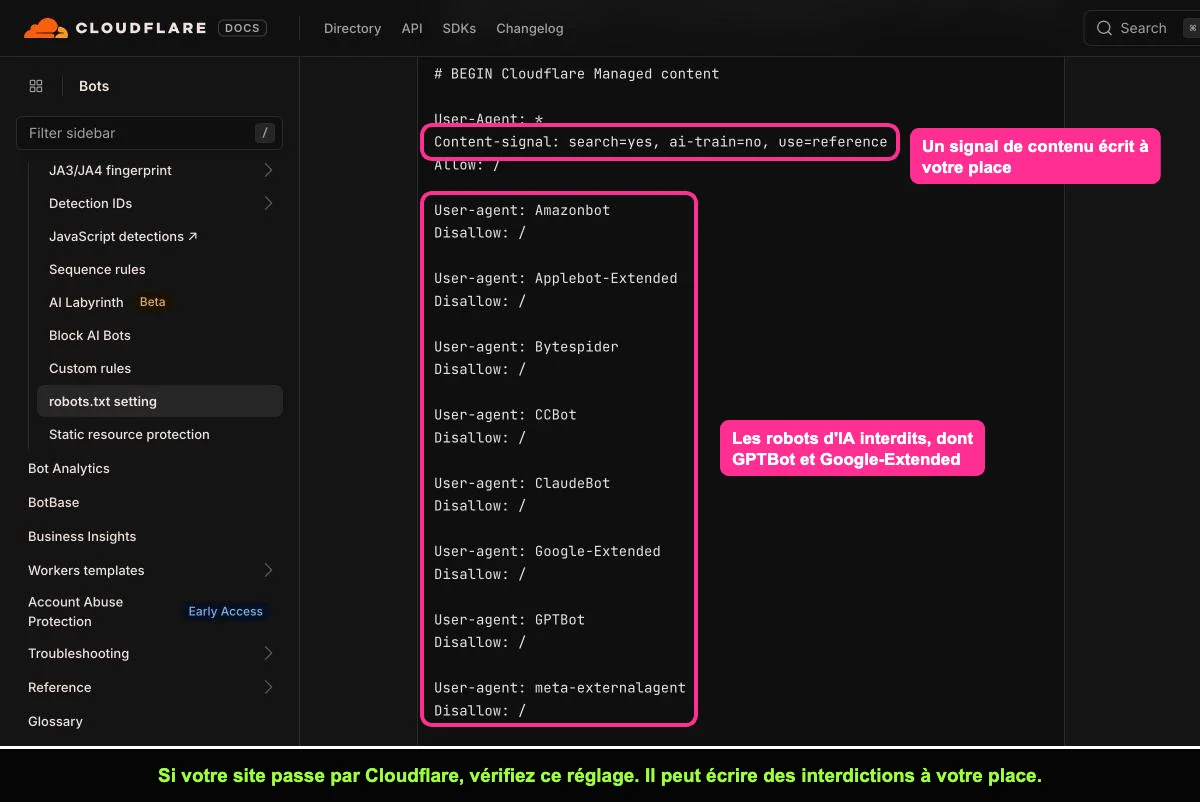The image size is (1200, 802).
Task: Open the Directory nav item
Action: pos(352,28)
